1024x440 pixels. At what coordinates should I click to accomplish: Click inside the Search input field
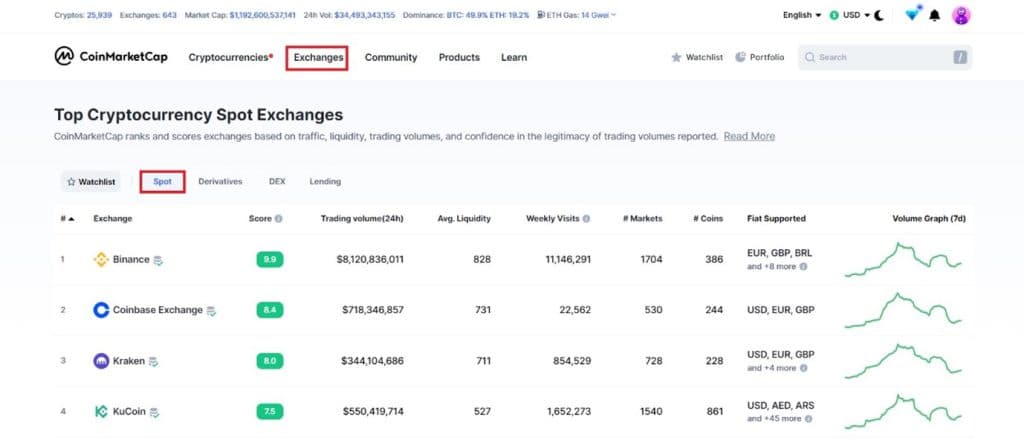(884, 57)
